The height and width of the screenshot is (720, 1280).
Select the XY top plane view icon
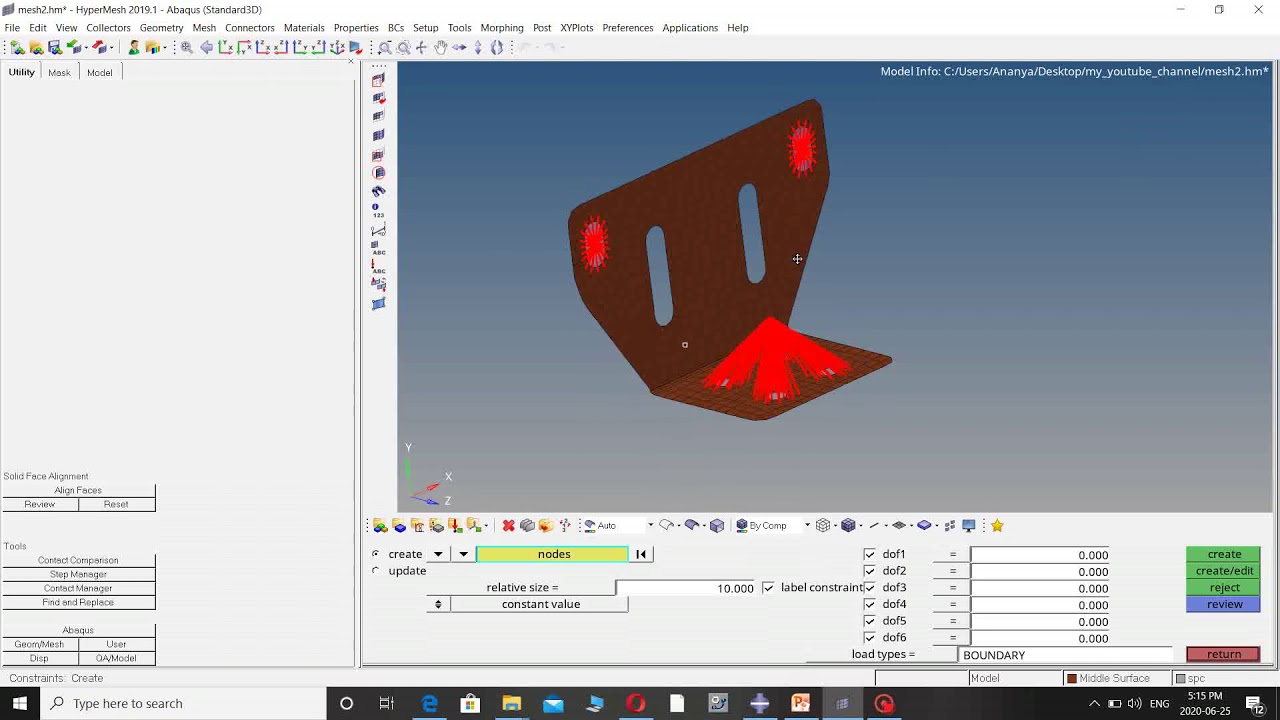click(225, 47)
